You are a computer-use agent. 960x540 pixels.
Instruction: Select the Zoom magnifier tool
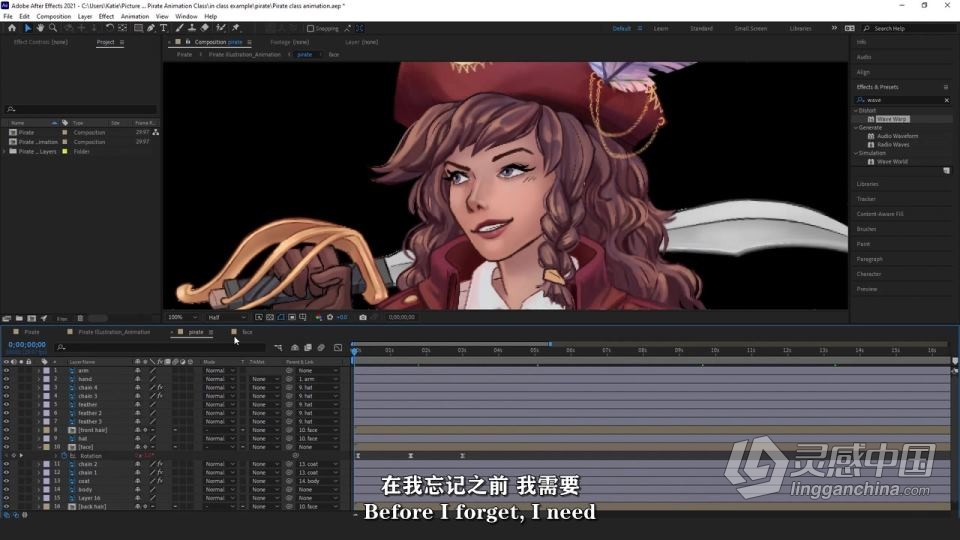click(53, 28)
